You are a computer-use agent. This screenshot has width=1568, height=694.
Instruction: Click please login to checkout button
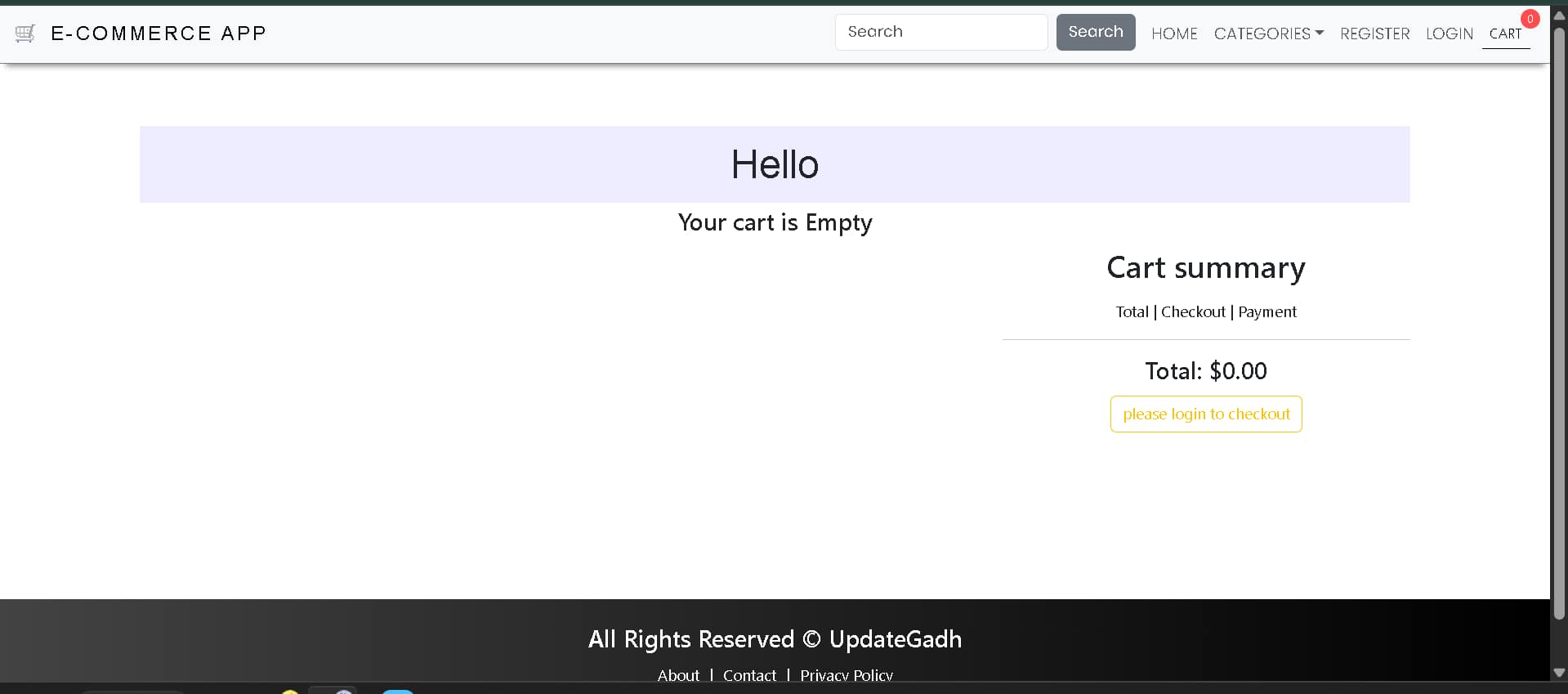1205,414
